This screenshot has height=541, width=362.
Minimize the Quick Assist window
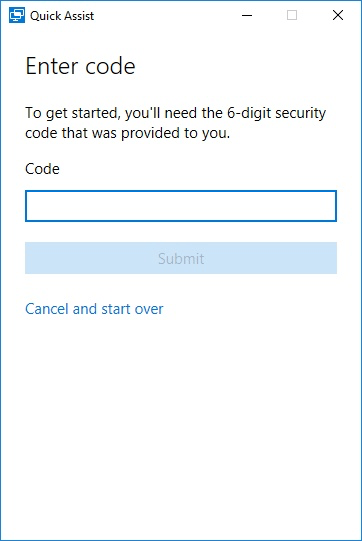tap(247, 16)
